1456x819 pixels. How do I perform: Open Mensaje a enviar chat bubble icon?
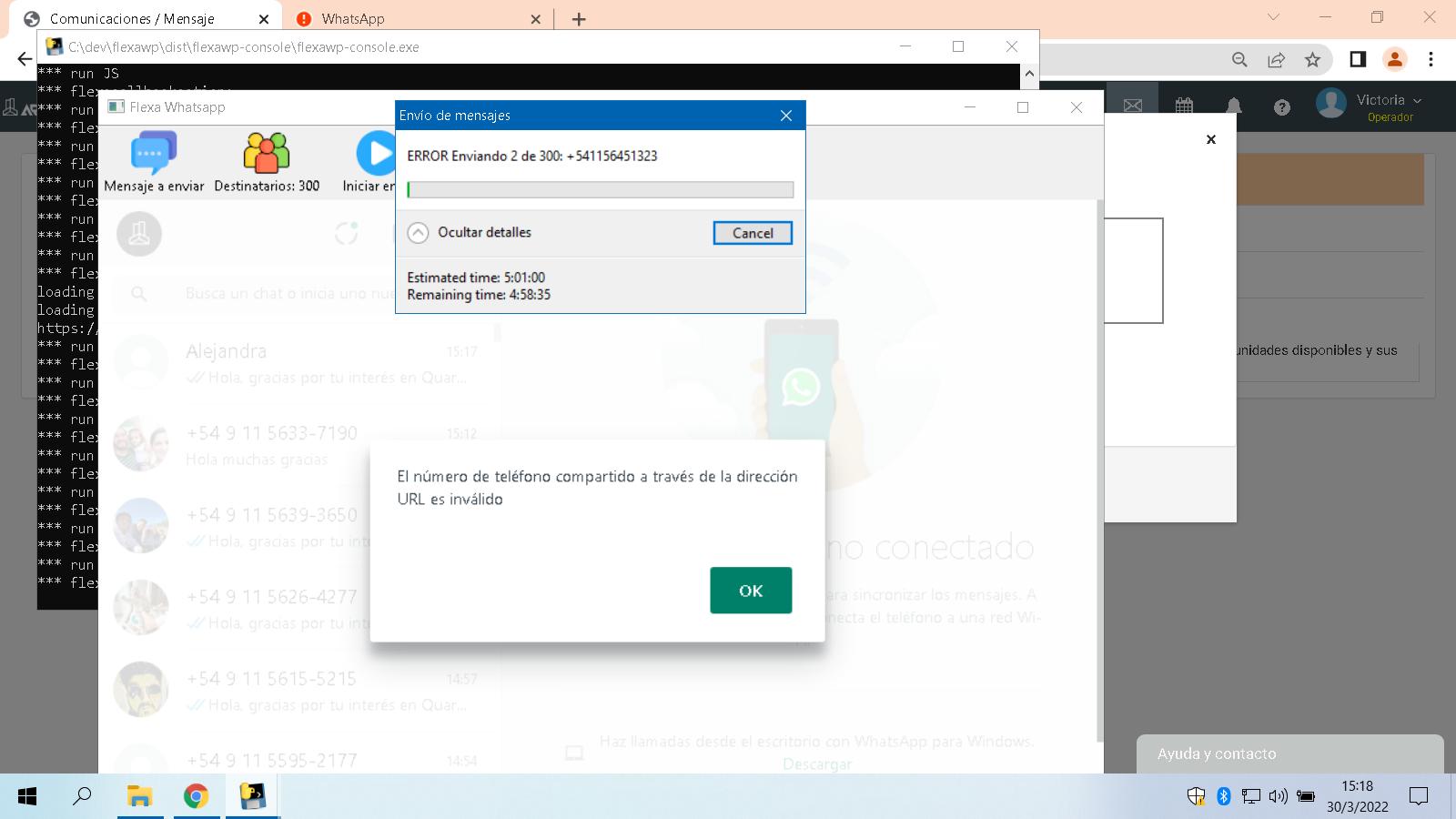[154, 152]
